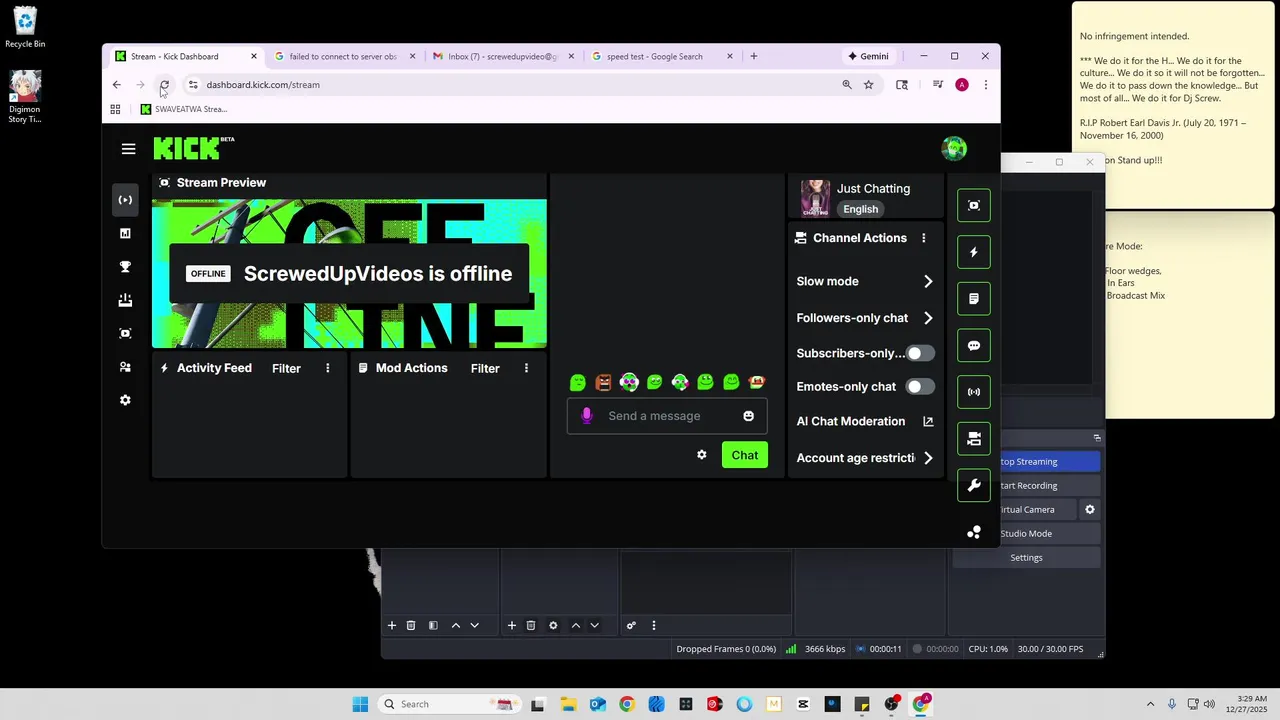This screenshot has height=720, width=1280.
Task: Open Activity Feed more options menu
Action: coord(327,368)
